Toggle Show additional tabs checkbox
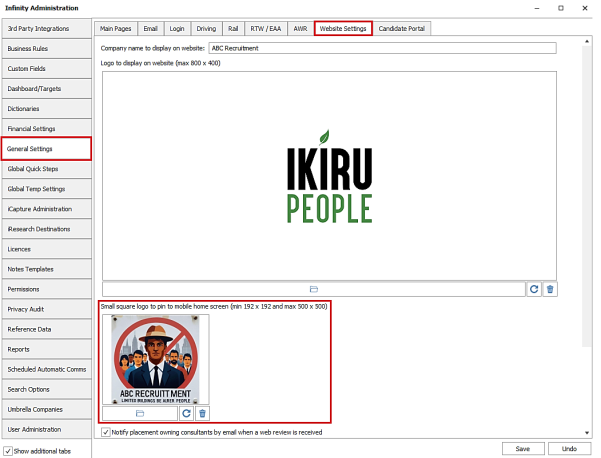Image resolution: width=601 pixels, height=458 pixels. (8, 451)
